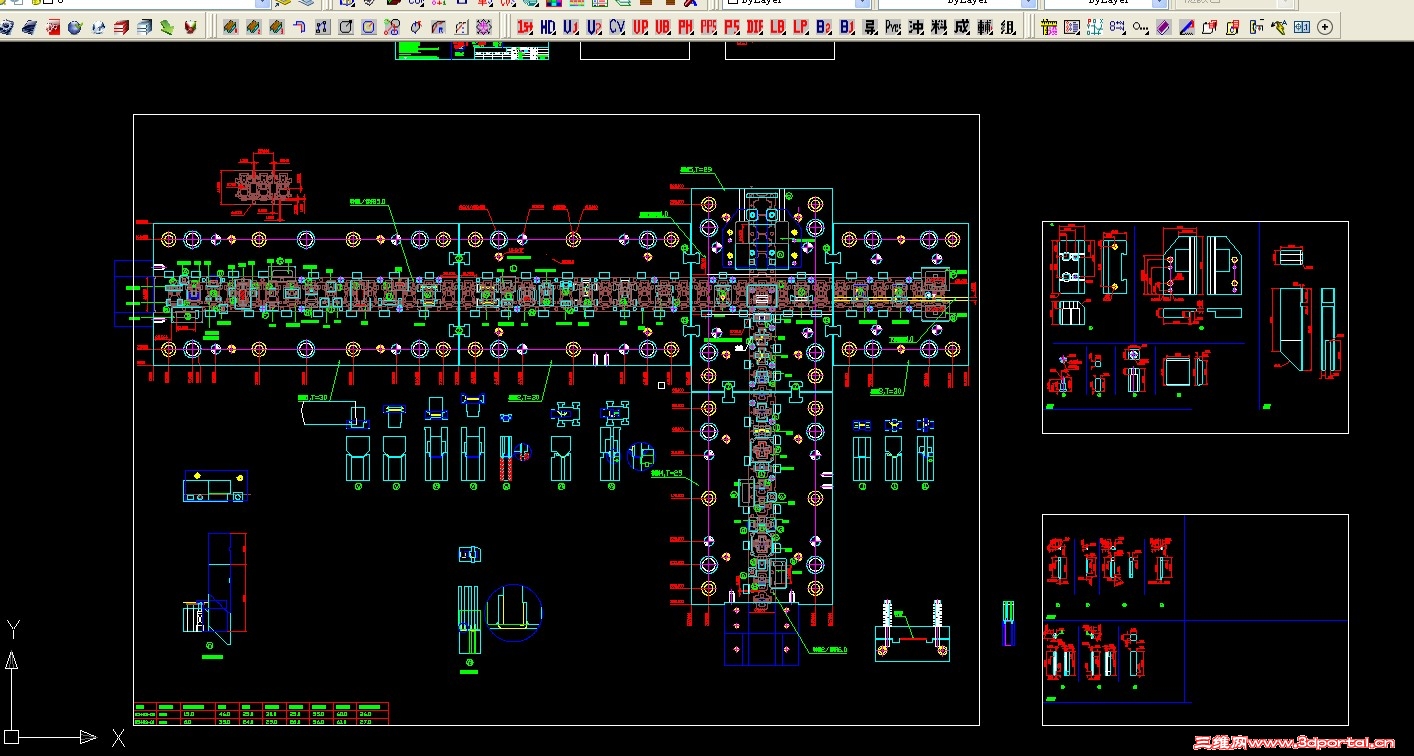Expand the linetype ByLayer dropdown

(x=1028, y=4)
